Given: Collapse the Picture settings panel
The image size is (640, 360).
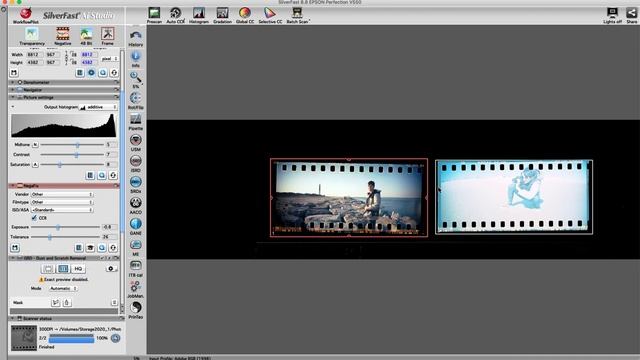Looking at the screenshot, I should [x=13, y=97].
